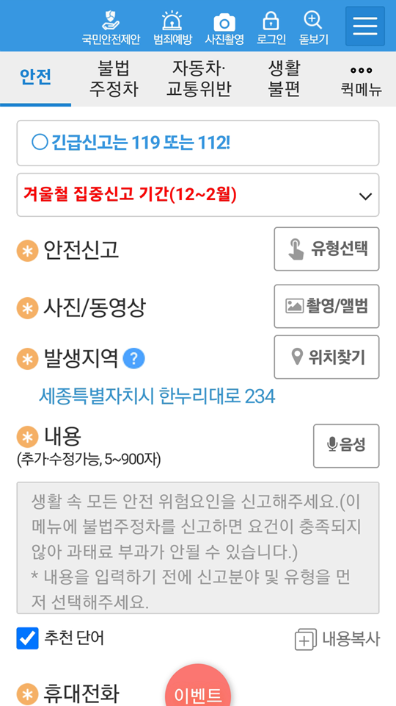Open the 유형선택 type selector

[x=327, y=249]
